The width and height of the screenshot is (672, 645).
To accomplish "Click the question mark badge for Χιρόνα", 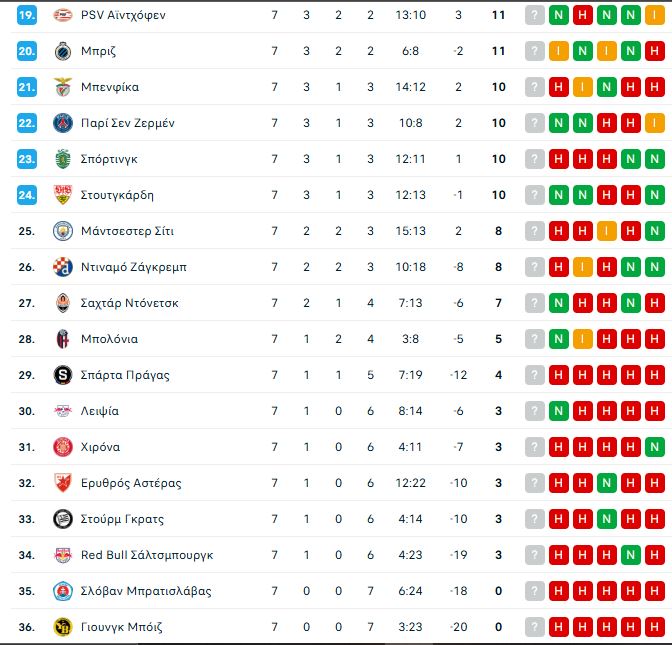I will tap(535, 447).
